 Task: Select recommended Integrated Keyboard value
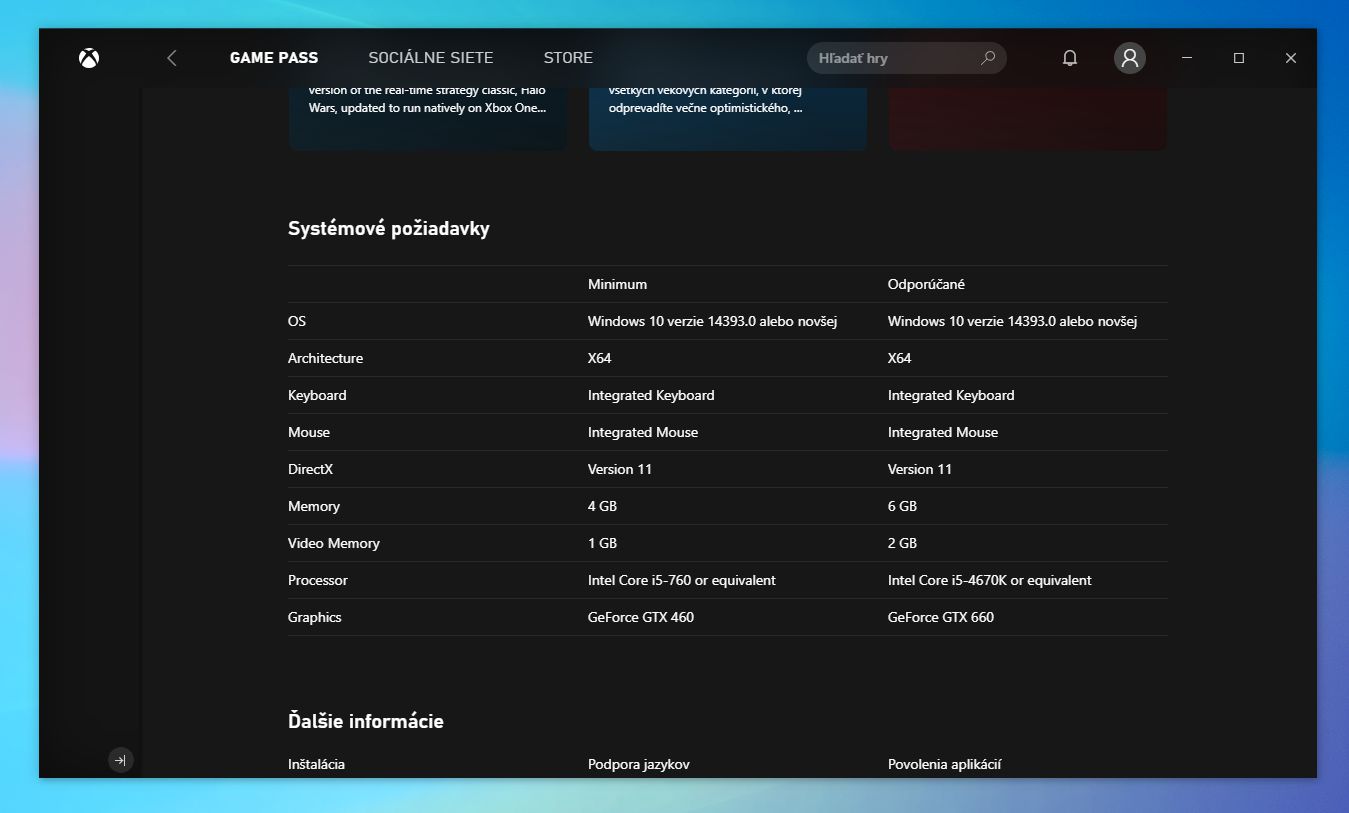pos(951,395)
